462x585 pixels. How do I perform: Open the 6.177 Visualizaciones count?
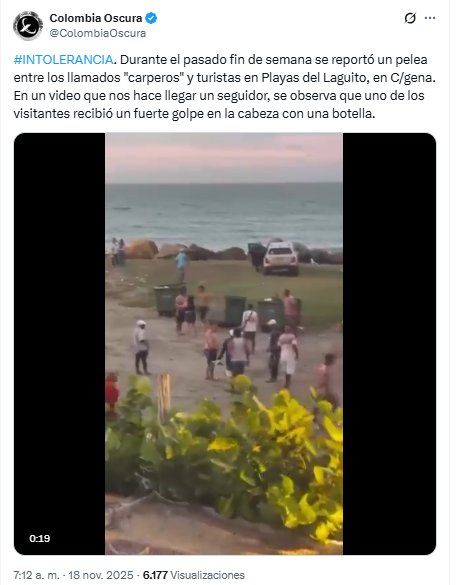click(x=194, y=575)
